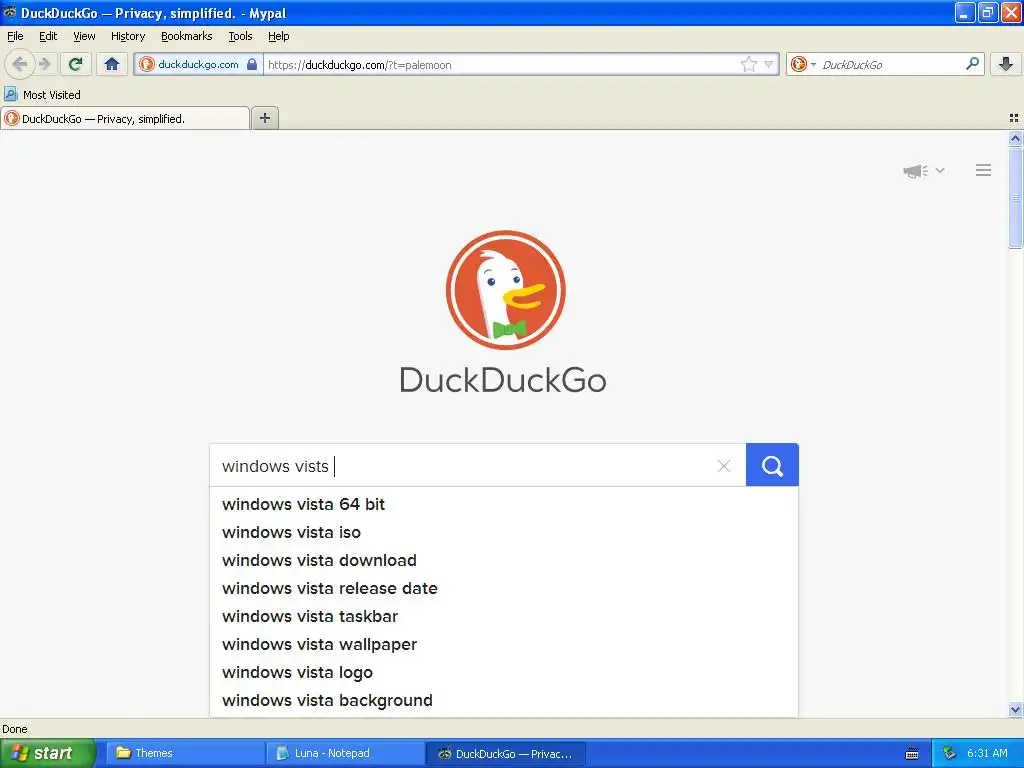Click the list all tabs icon
Viewport: 1024px width, 768px height.
(x=1014, y=118)
